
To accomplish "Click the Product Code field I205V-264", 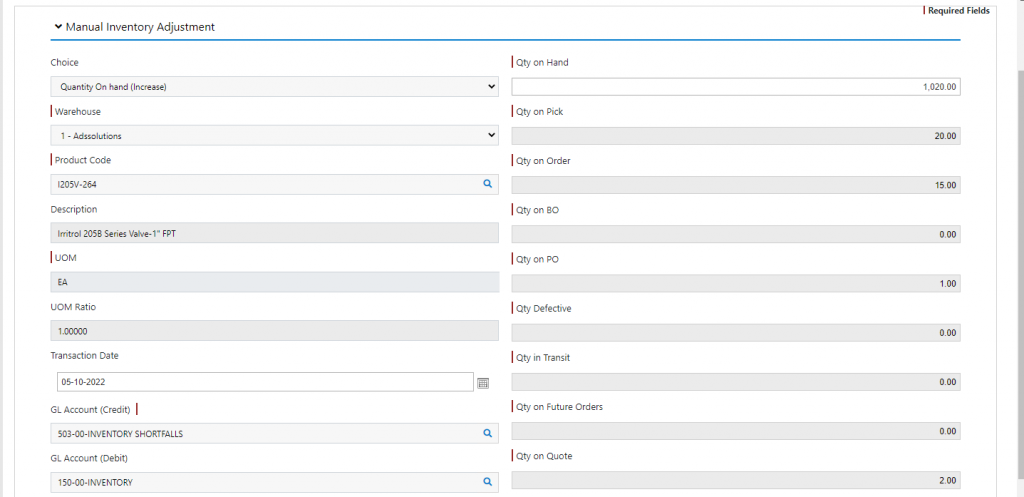I will pyautogui.click(x=274, y=184).
